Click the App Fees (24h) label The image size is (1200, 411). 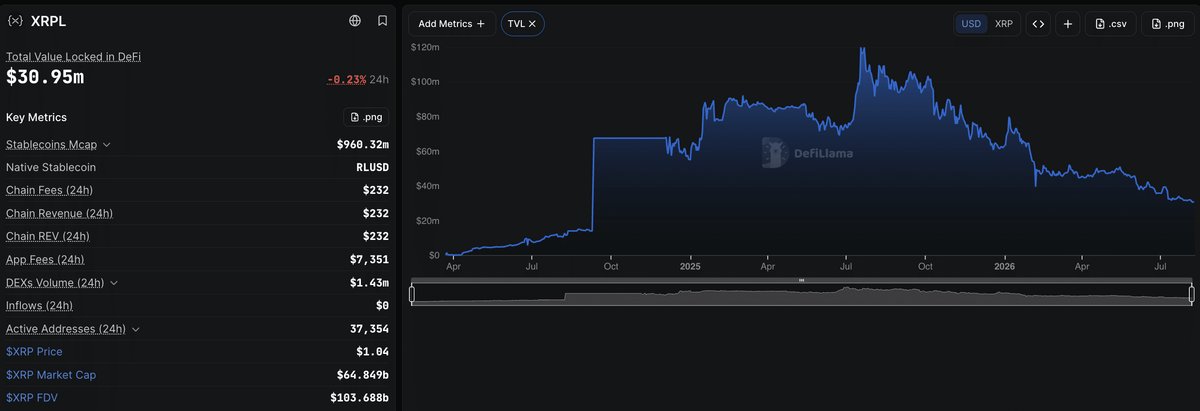click(45, 259)
